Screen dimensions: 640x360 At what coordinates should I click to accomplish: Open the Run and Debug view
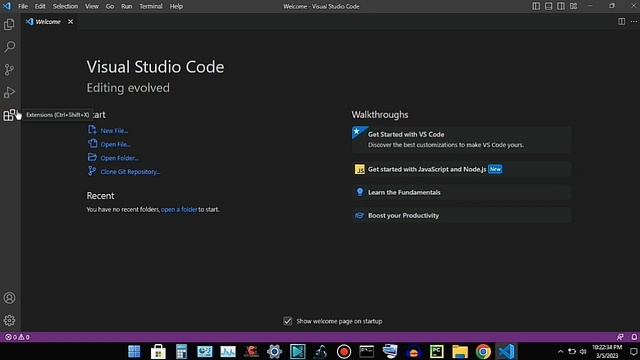pyautogui.click(x=9, y=92)
